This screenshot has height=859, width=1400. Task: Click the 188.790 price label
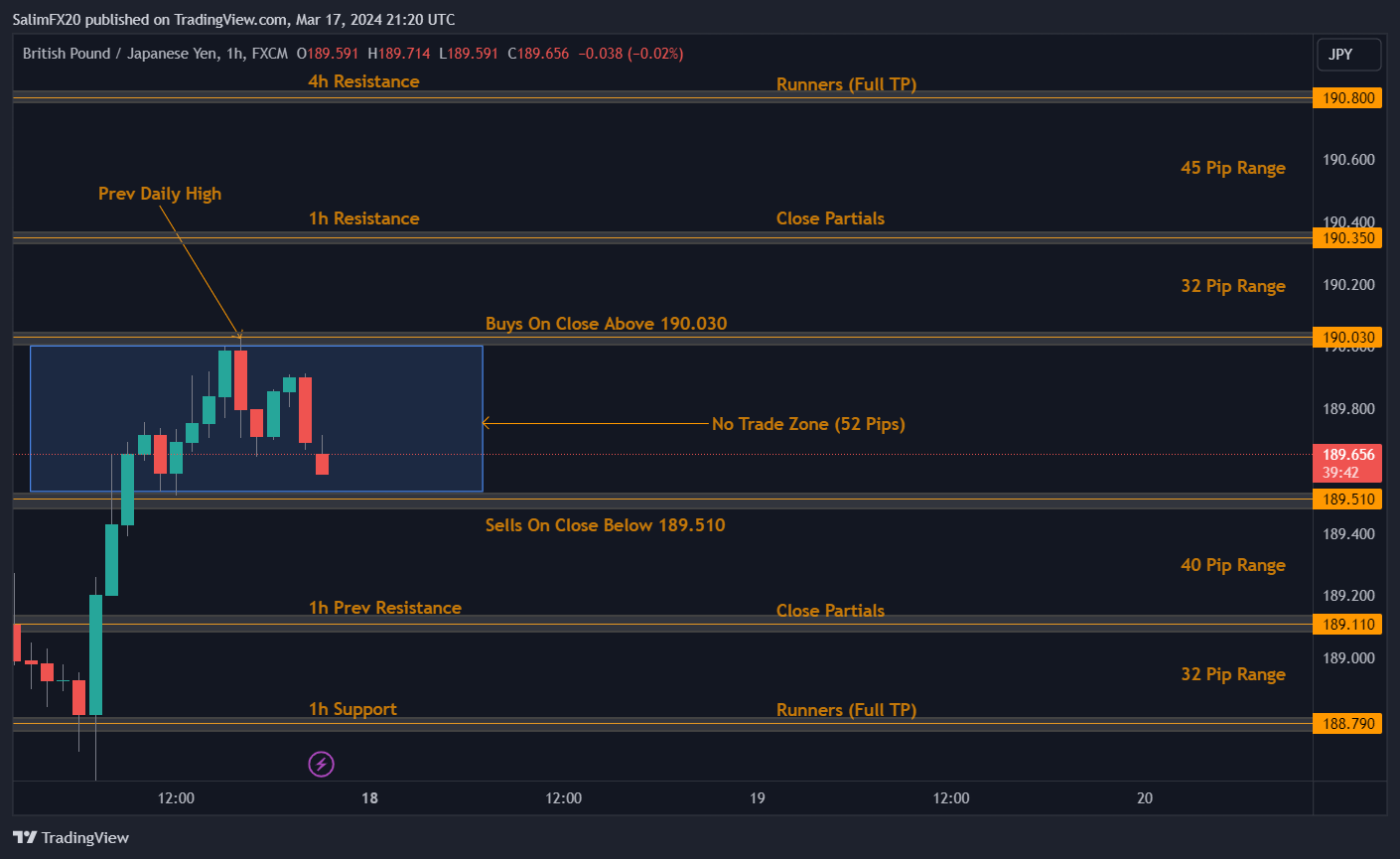pyautogui.click(x=1347, y=724)
